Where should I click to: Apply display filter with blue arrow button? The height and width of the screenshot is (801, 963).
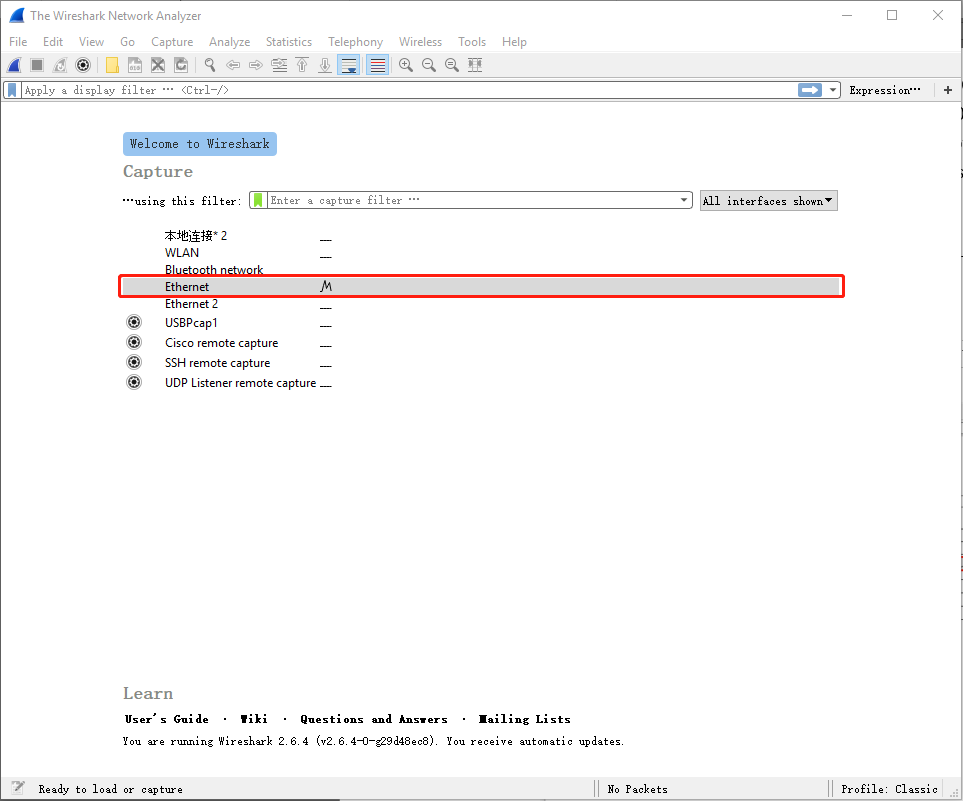810,90
